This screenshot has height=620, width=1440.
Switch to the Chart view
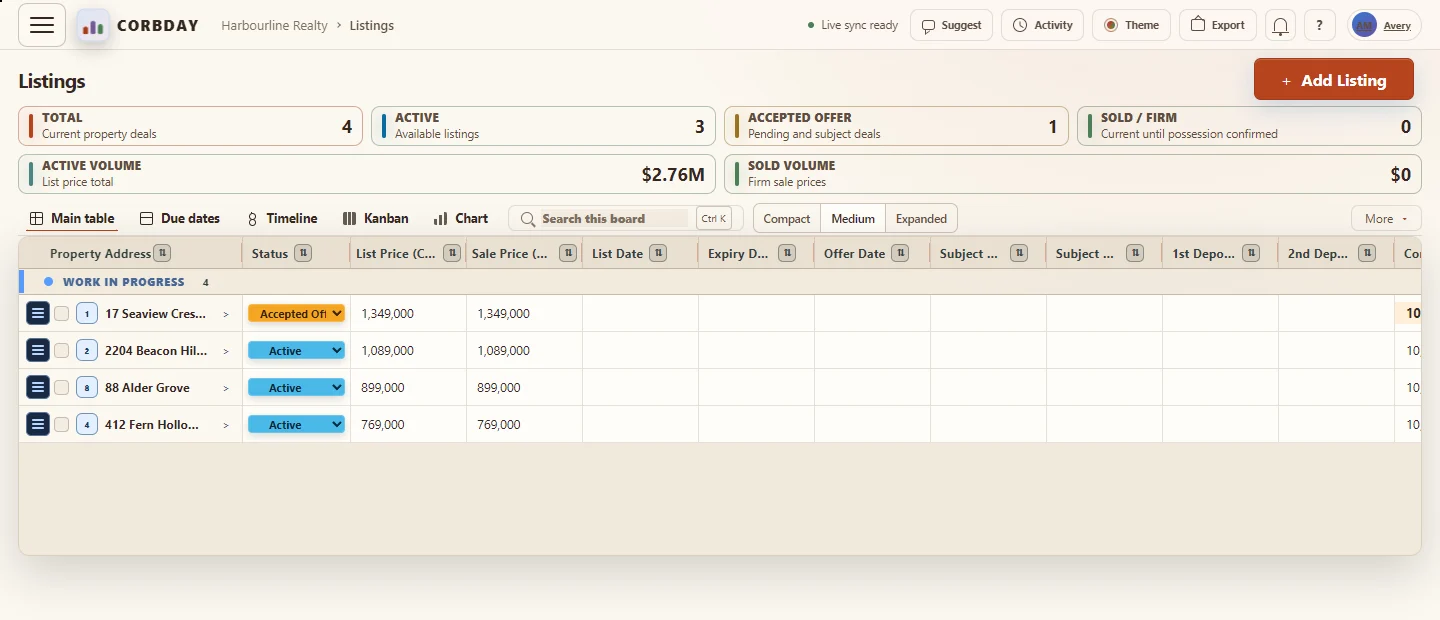pyautogui.click(x=461, y=218)
